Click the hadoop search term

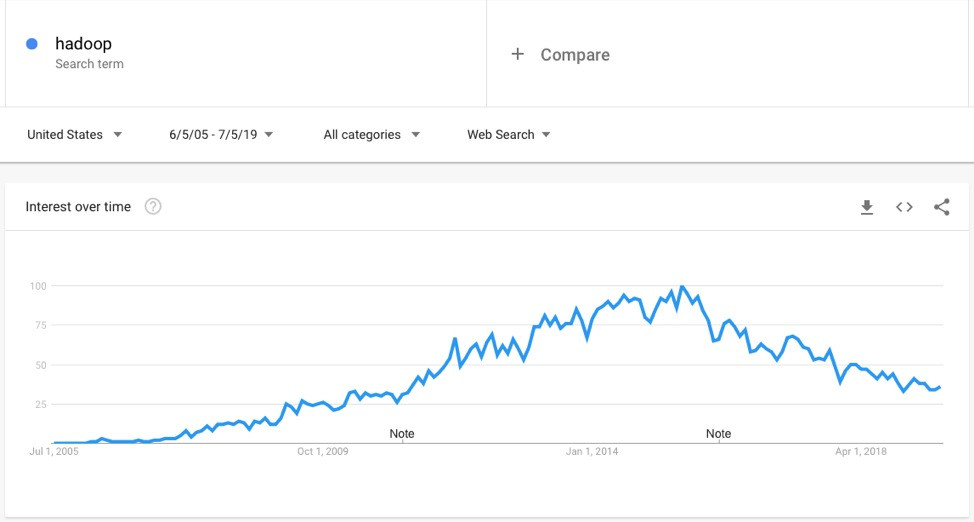(x=83, y=44)
